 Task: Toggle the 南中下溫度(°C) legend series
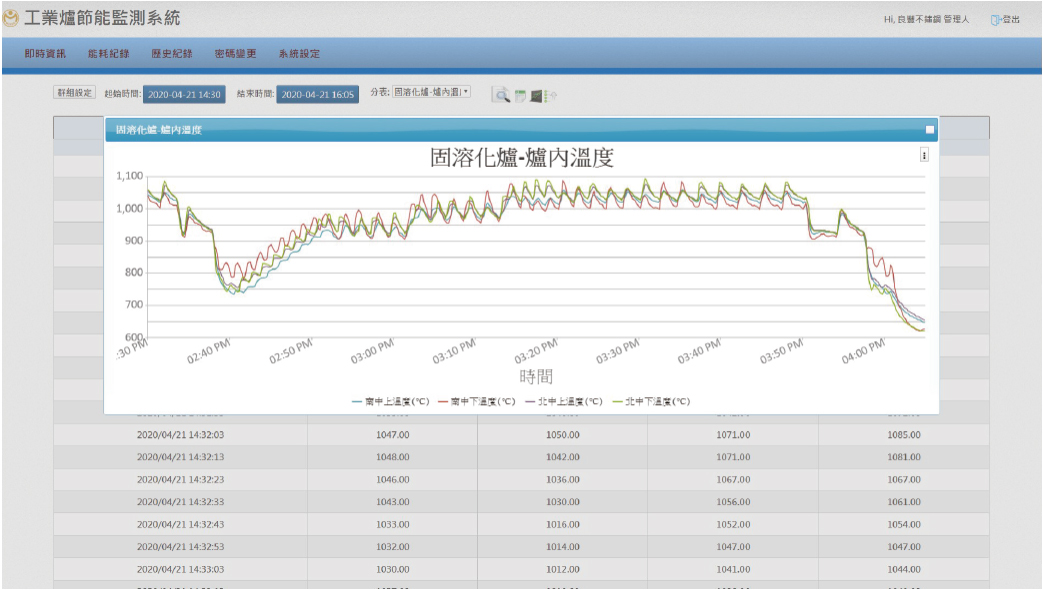click(477, 401)
